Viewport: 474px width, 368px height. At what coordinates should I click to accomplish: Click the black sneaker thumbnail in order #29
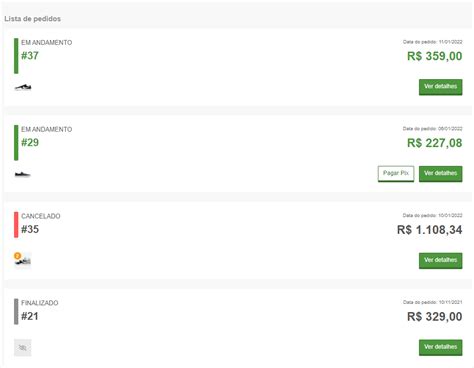point(23,174)
